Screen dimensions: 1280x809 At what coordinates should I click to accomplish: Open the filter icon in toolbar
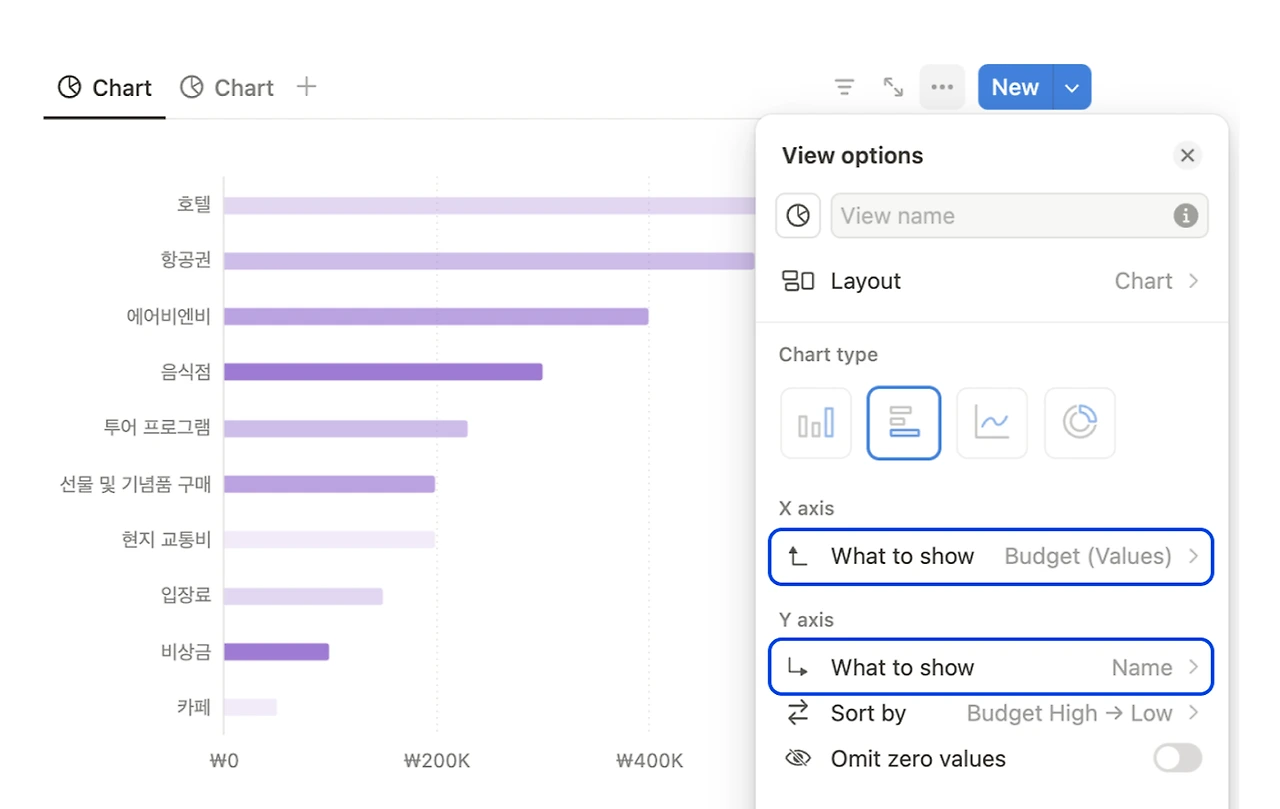point(845,87)
